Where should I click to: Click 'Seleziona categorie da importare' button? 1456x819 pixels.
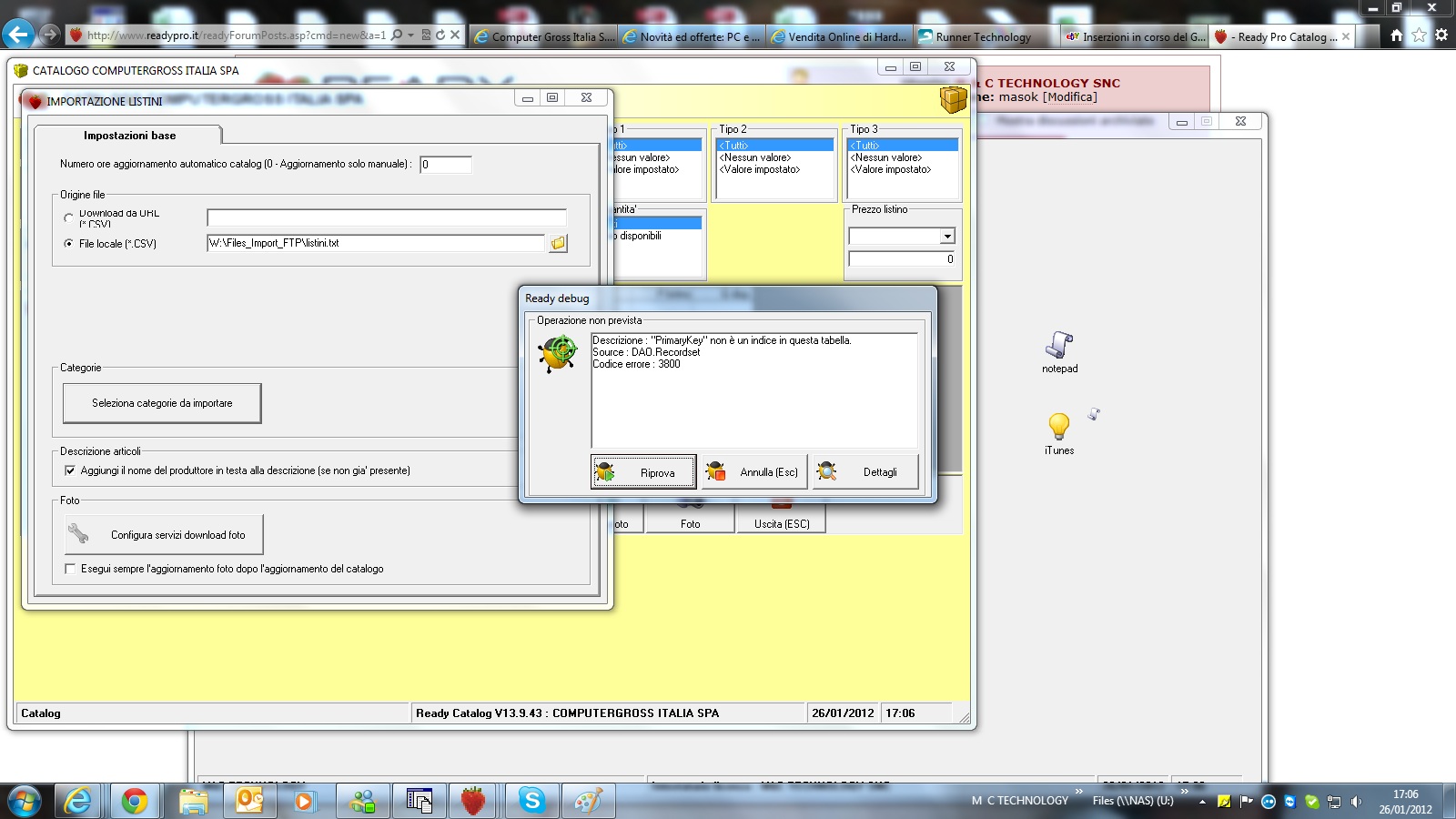[x=162, y=403]
